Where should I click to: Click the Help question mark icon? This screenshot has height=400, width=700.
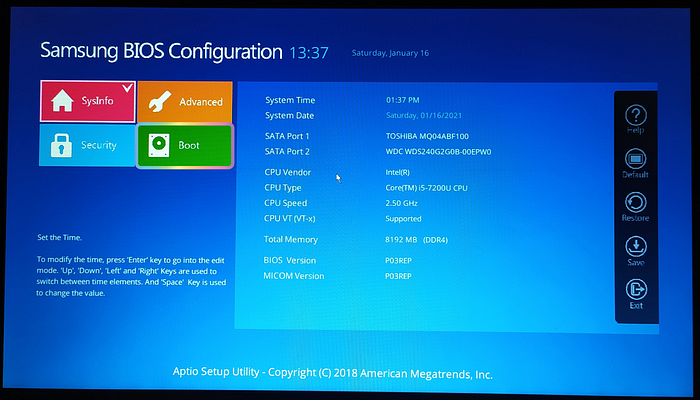click(636, 115)
